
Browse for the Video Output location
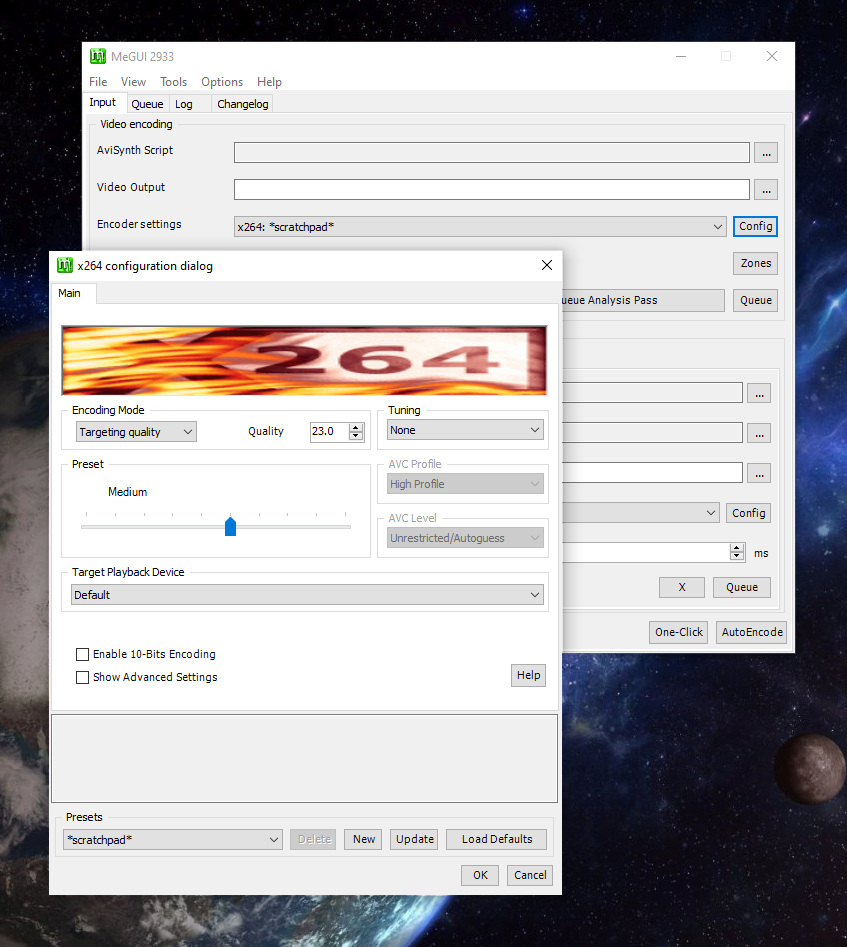pos(766,190)
